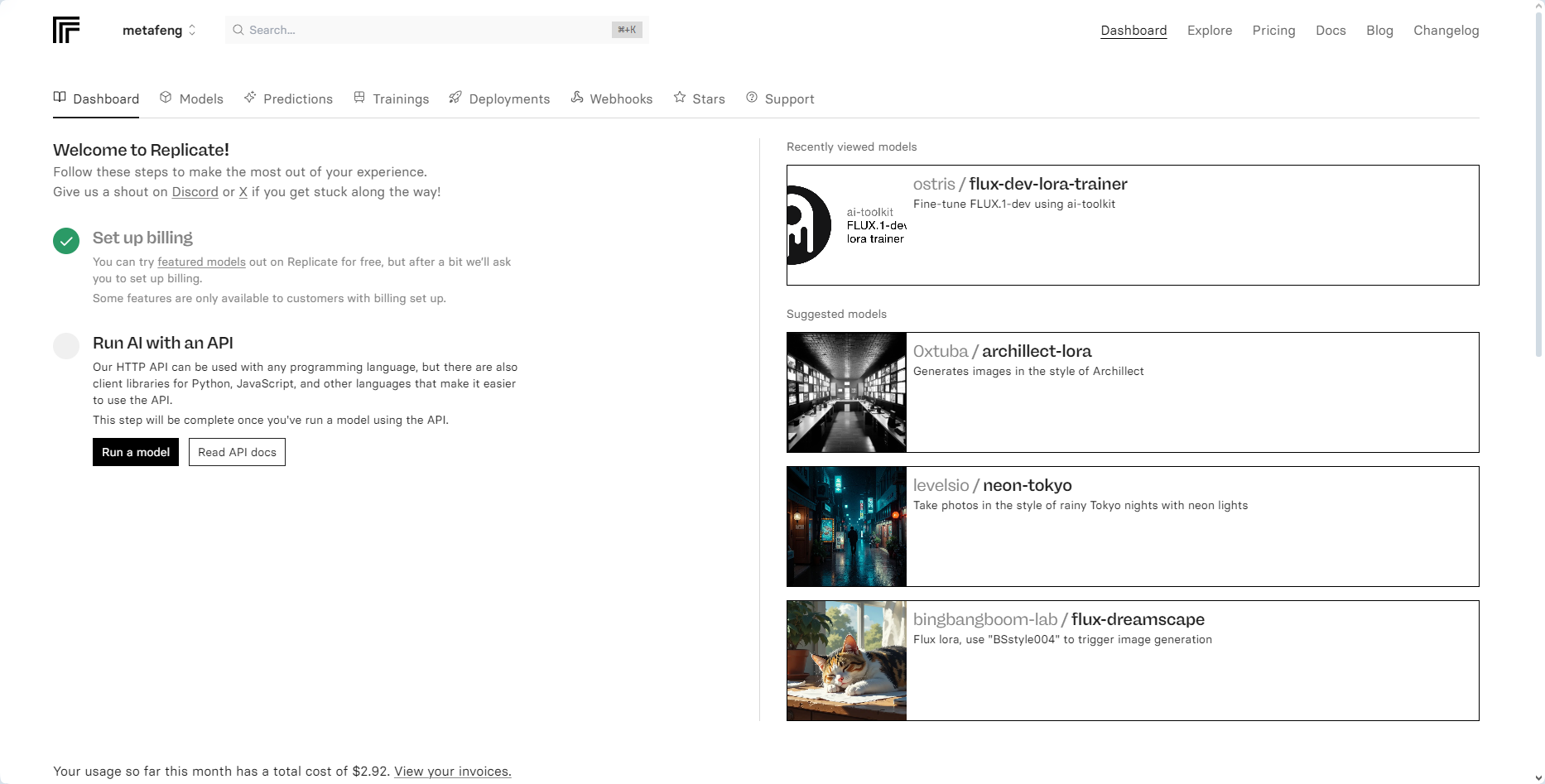Image resolution: width=1545 pixels, height=784 pixels.
Task: Switch to the Trainings tab
Action: [x=391, y=99]
